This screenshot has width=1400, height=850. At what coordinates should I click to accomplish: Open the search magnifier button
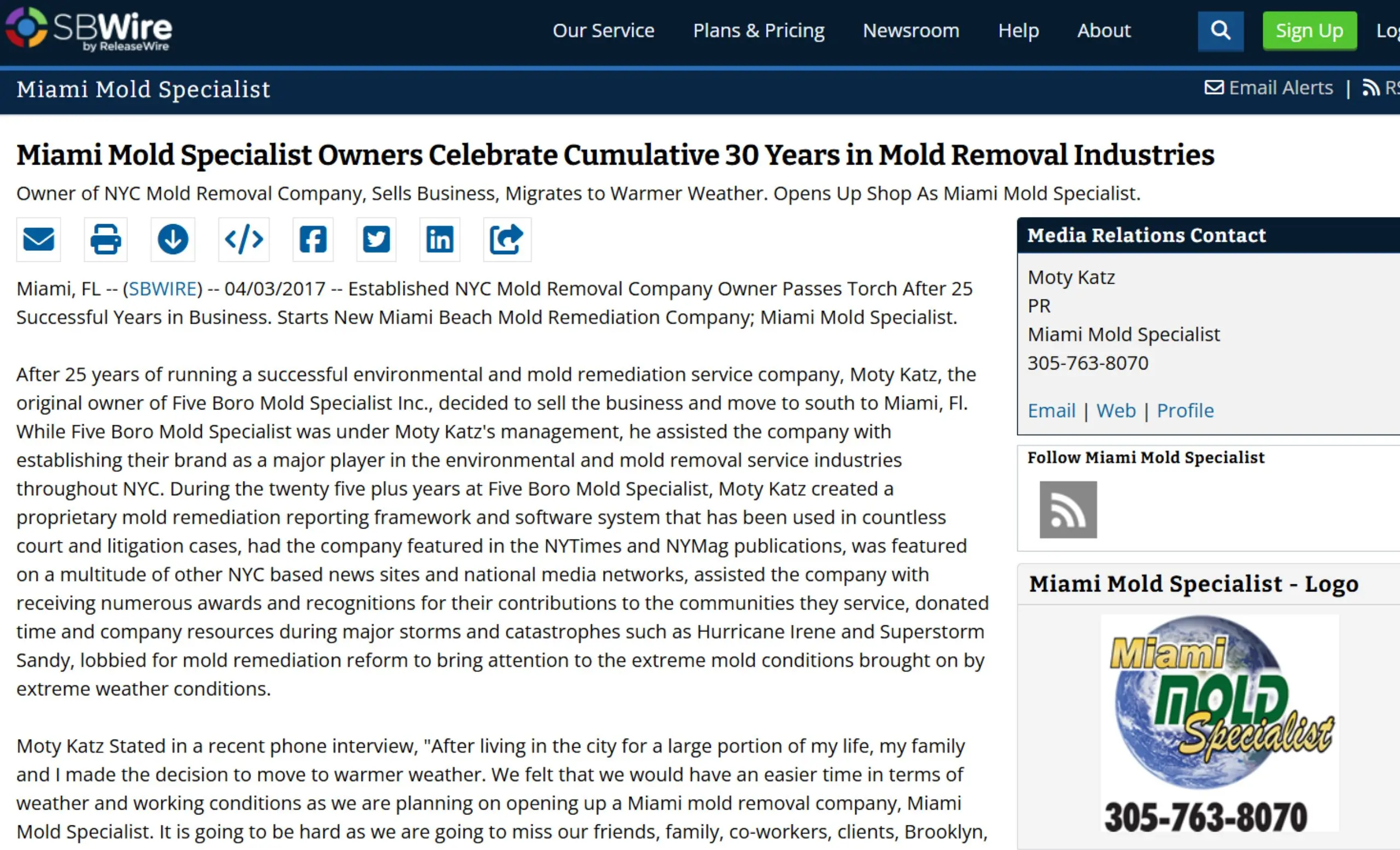[x=1221, y=31]
